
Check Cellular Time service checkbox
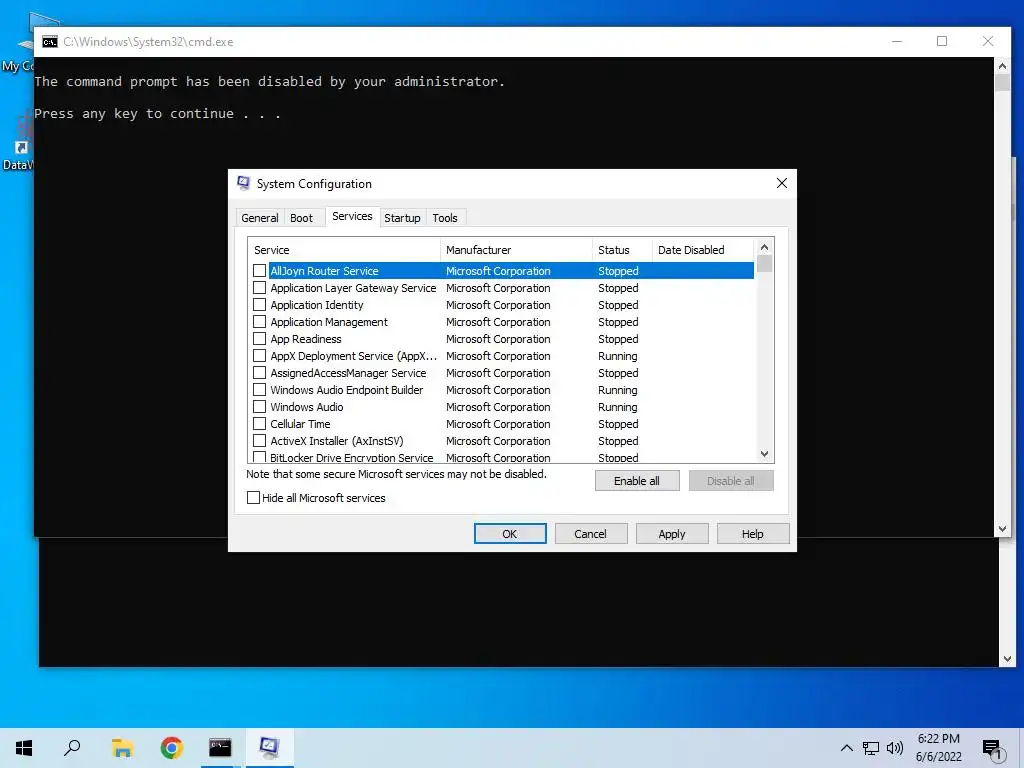click(x=259, y=423)
